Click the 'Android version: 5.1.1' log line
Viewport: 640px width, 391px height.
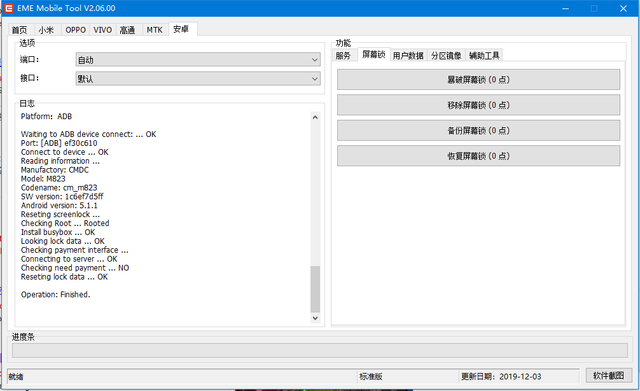coord(59,206)
